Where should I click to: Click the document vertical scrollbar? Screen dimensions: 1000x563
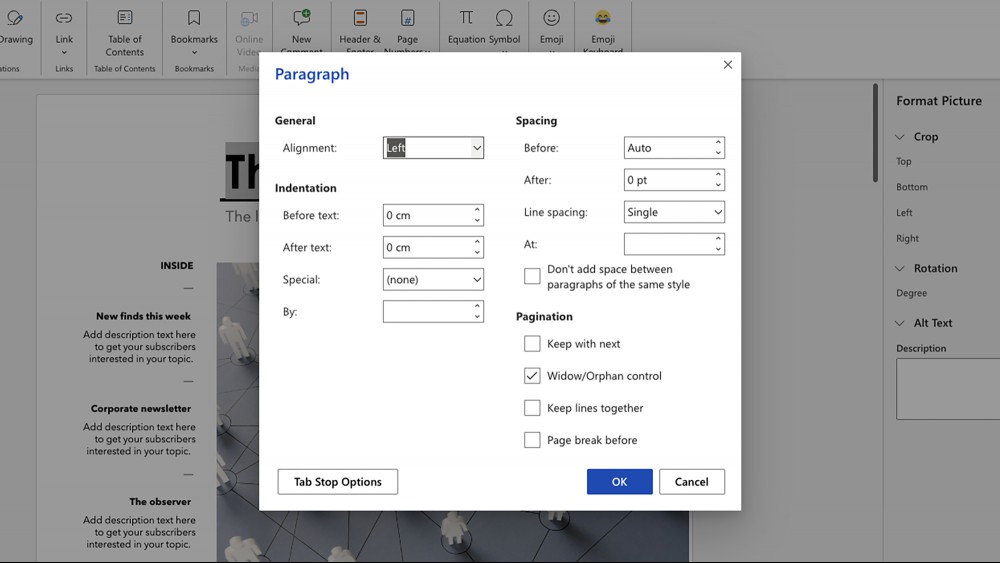876,133
